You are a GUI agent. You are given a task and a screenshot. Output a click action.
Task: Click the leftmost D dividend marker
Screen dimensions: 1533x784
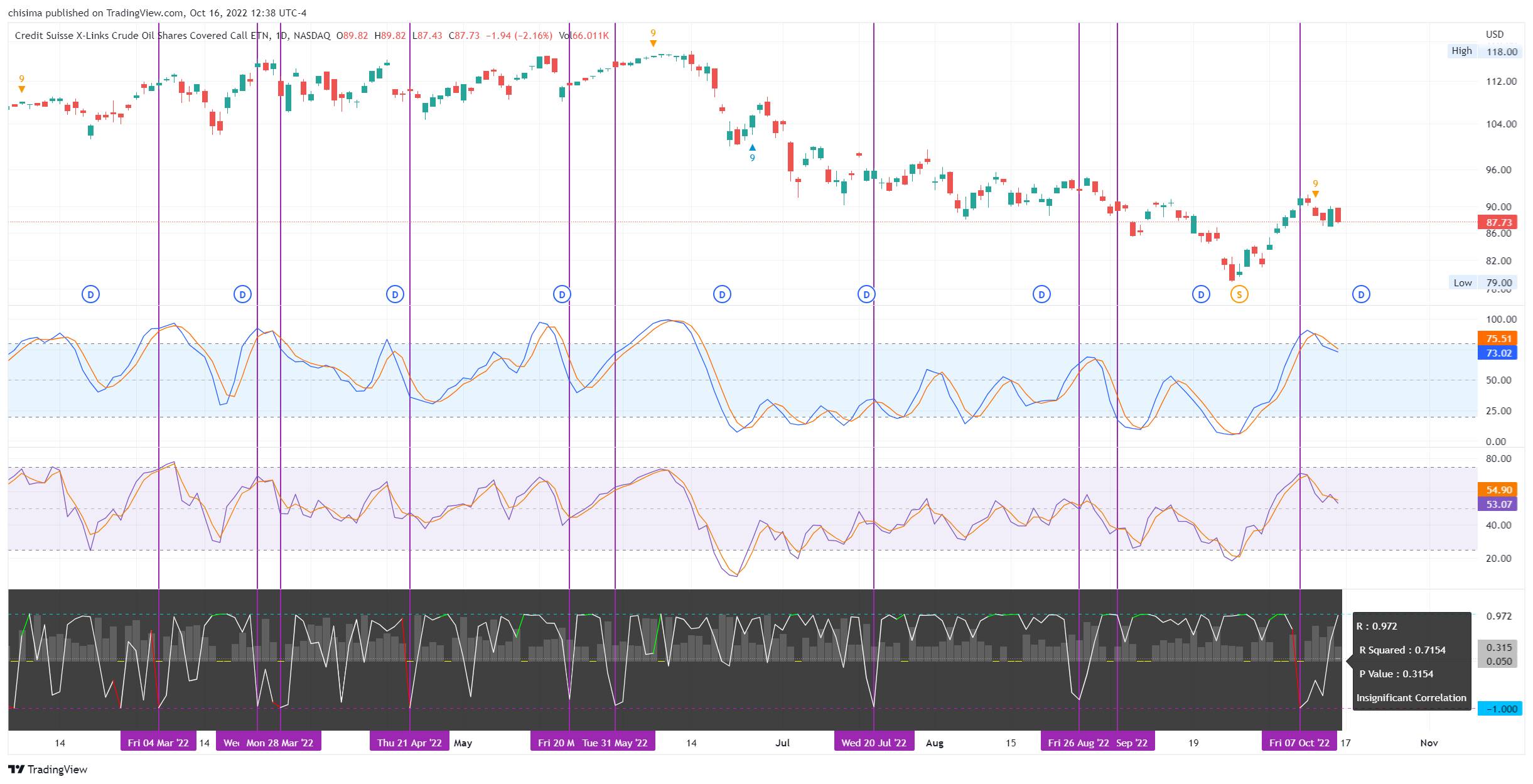pyautogui.click(x=90, y=294)
